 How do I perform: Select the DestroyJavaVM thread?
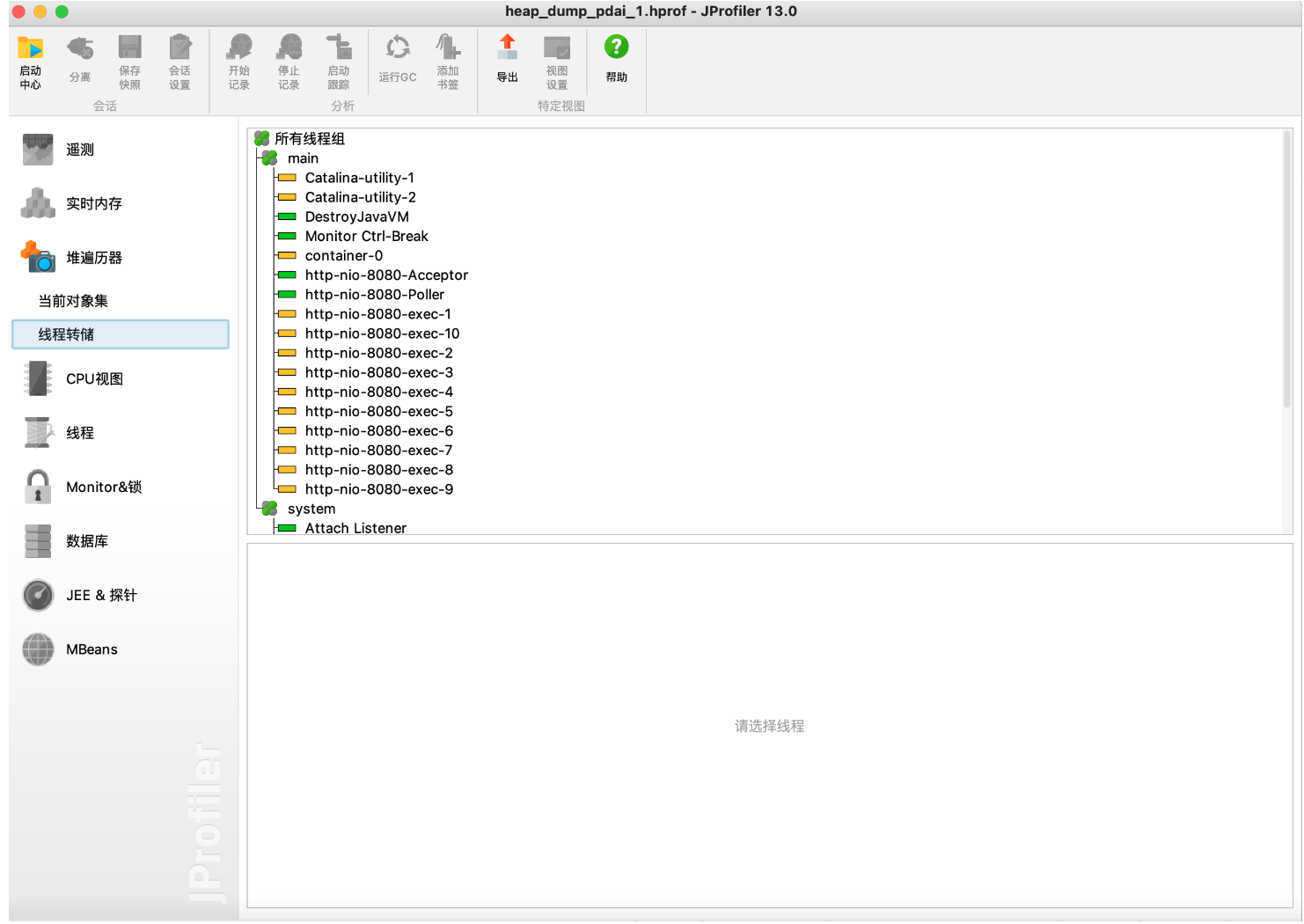click(x=356, y=216)
